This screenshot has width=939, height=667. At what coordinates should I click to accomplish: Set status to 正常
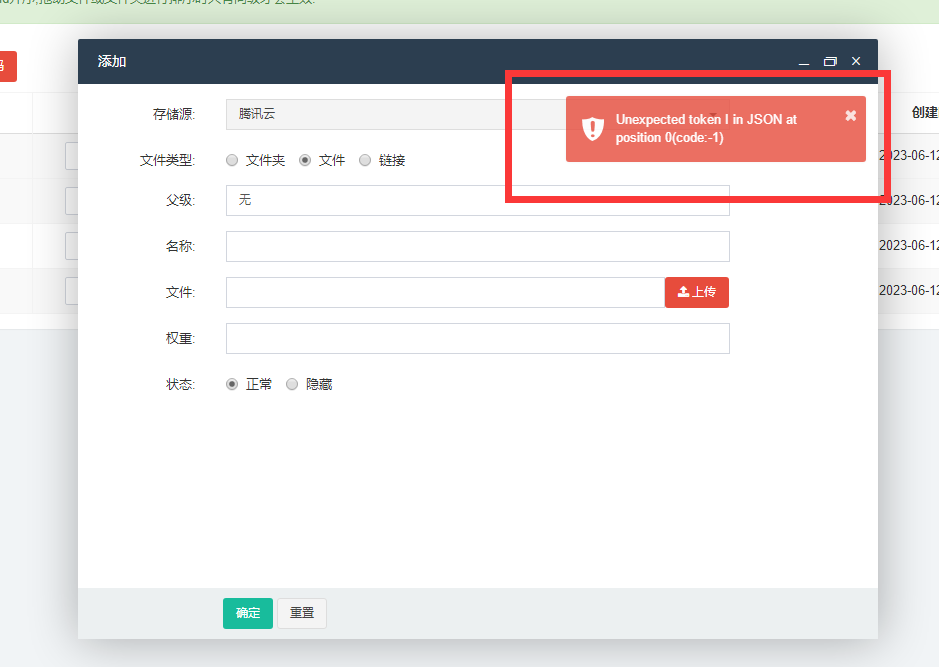click(232, 384)
